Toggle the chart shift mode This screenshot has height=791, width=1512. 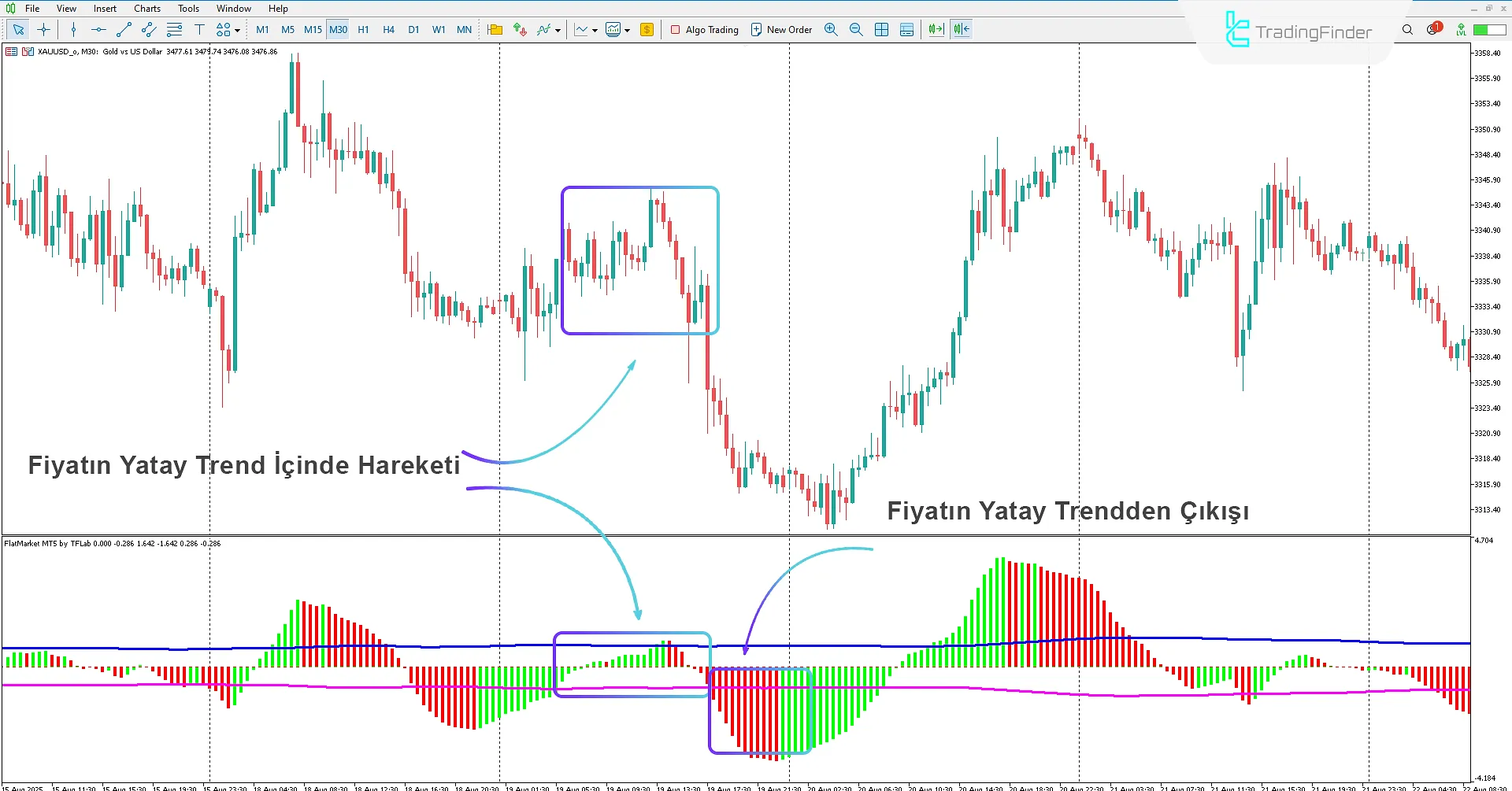point(961,29)
